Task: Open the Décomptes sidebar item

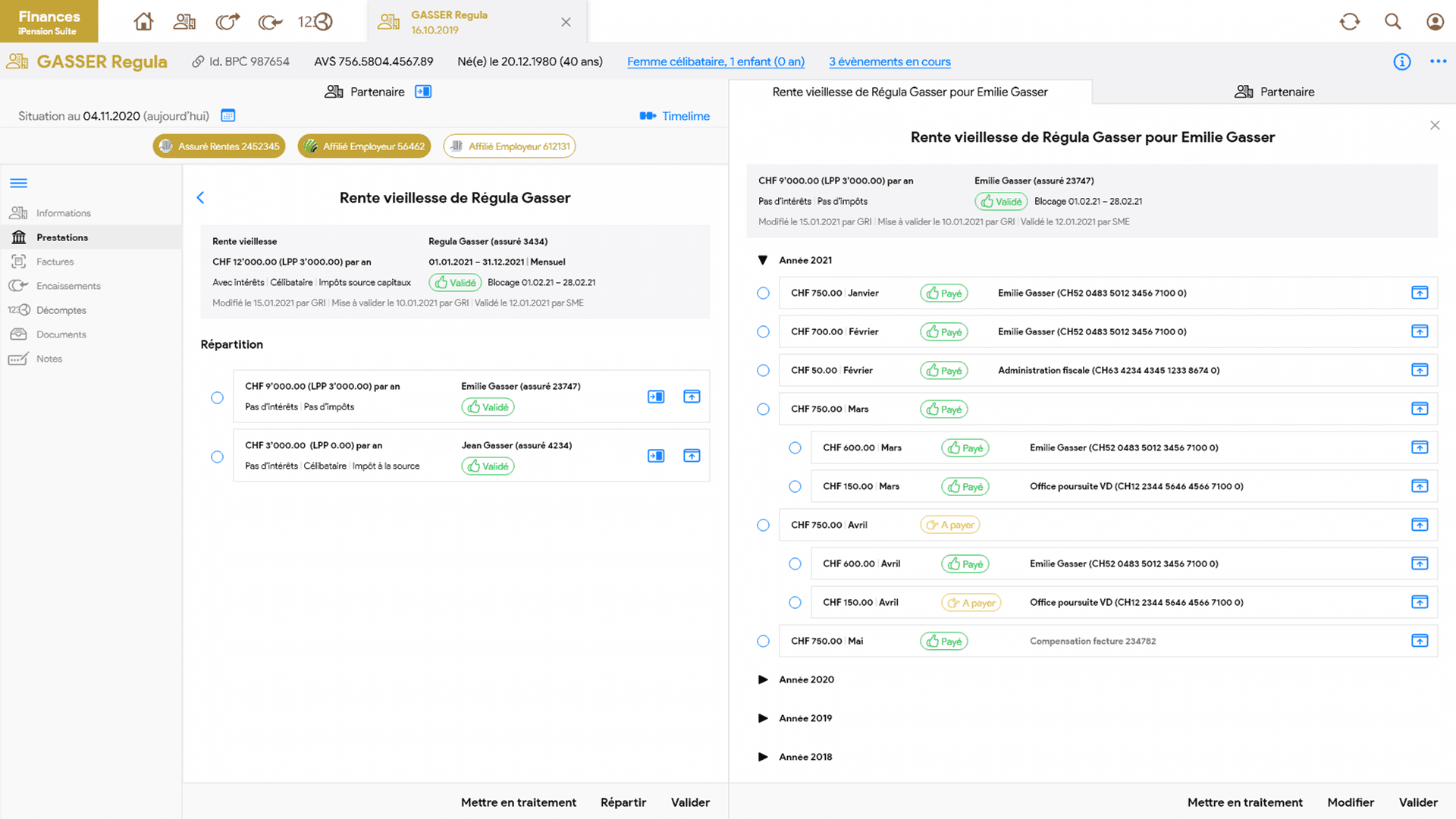Action: (91, 310)
